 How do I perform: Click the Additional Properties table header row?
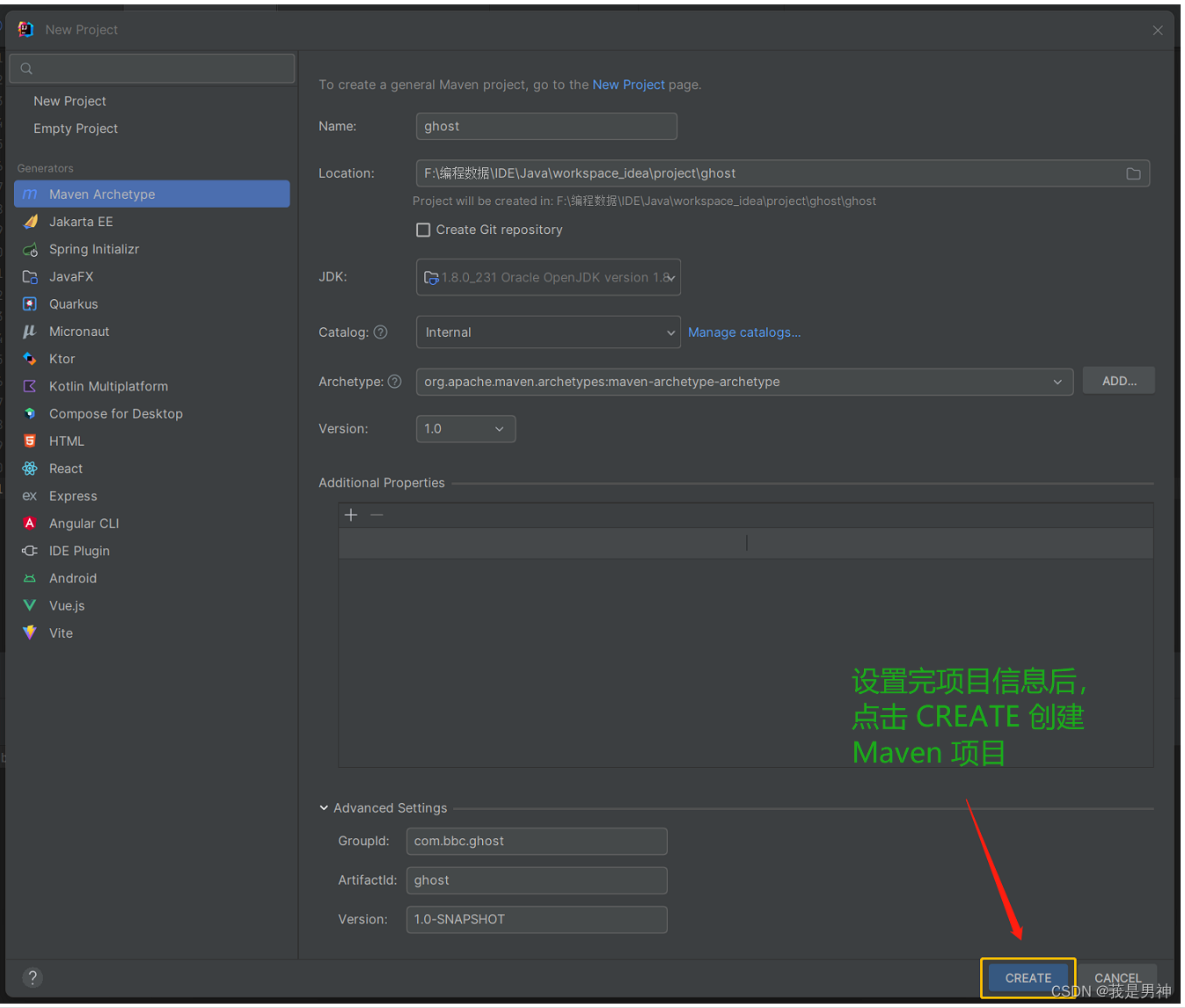[x=746, y=544]
